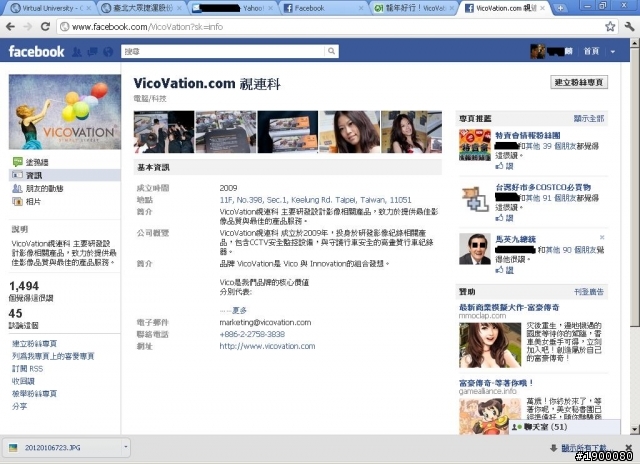Open the 富豪傳奇-等著你哦 ad title
This screenshot has height=464, width=640.
point(496,383)
